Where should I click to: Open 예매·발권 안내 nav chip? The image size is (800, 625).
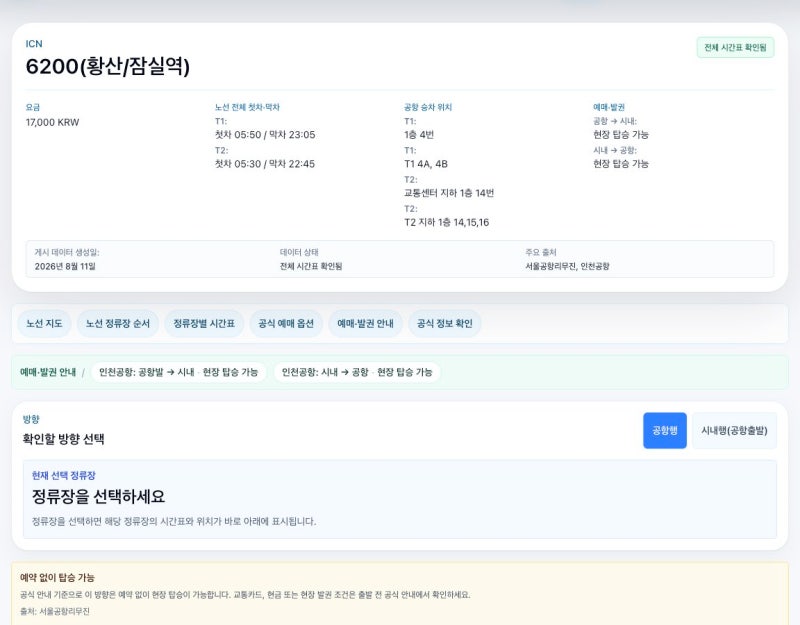pos(365,323)
